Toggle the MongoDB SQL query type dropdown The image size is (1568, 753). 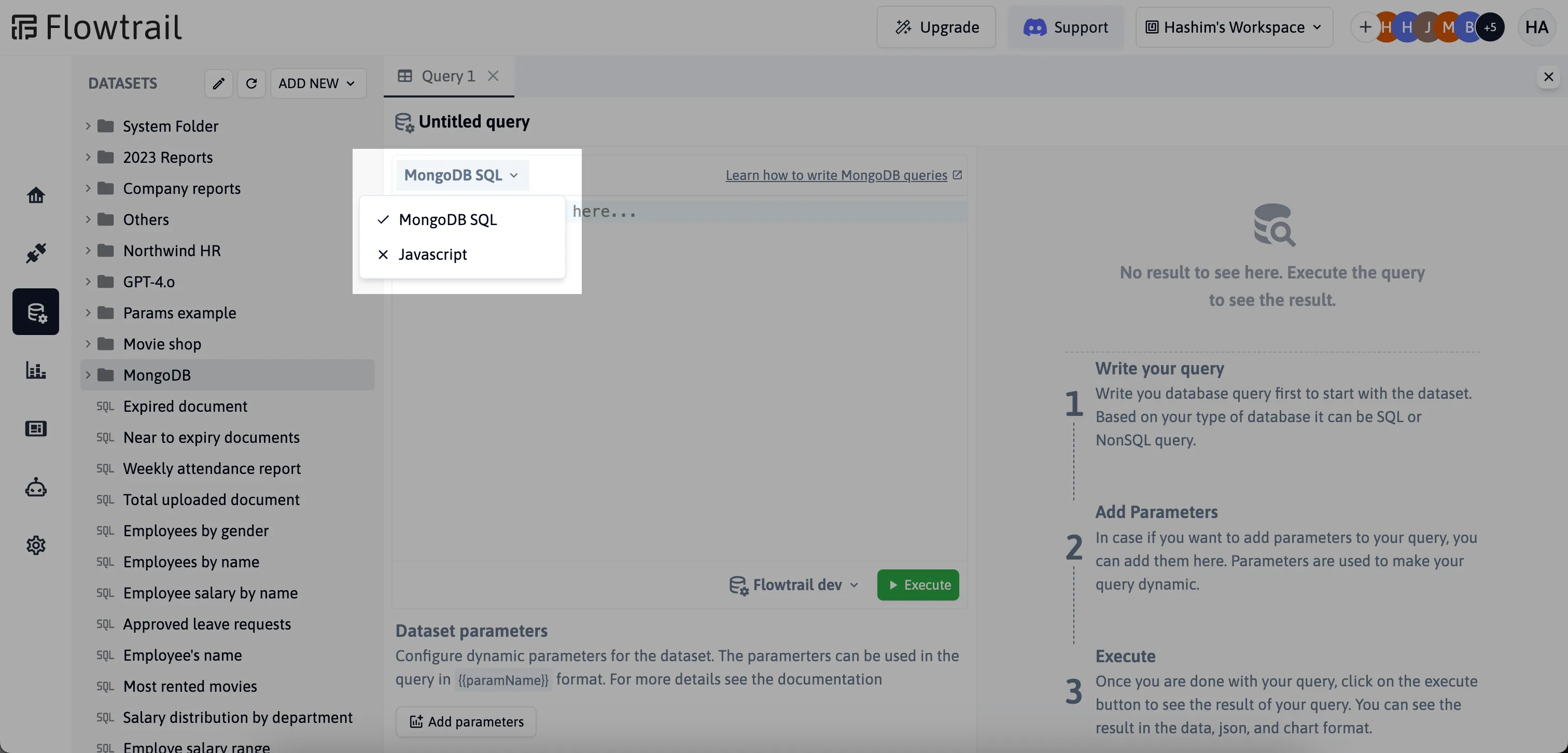tap(461, 175)
